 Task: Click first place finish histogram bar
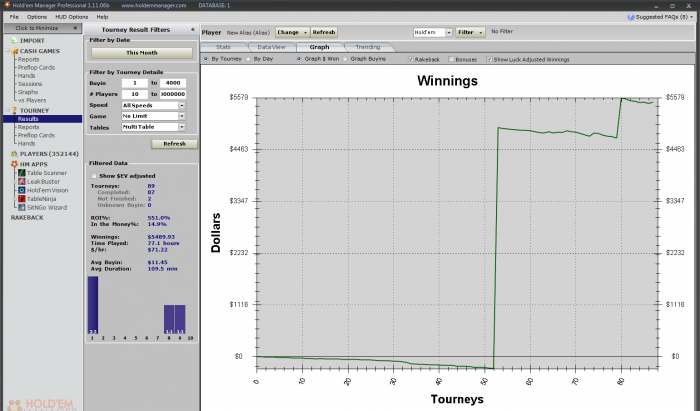coord(93,305)
